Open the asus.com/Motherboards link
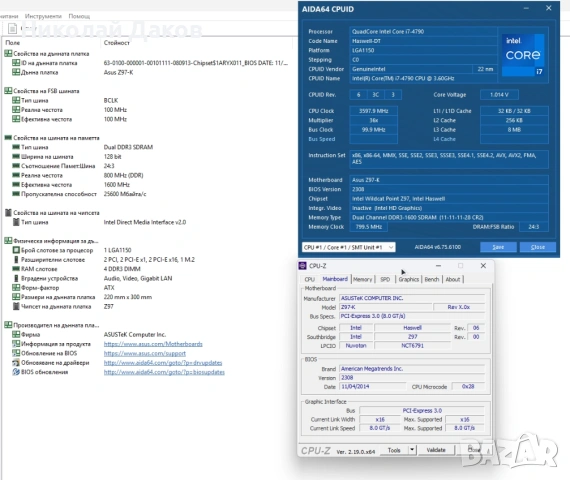This screenshot has height=480, width=570. click(153, 344)
